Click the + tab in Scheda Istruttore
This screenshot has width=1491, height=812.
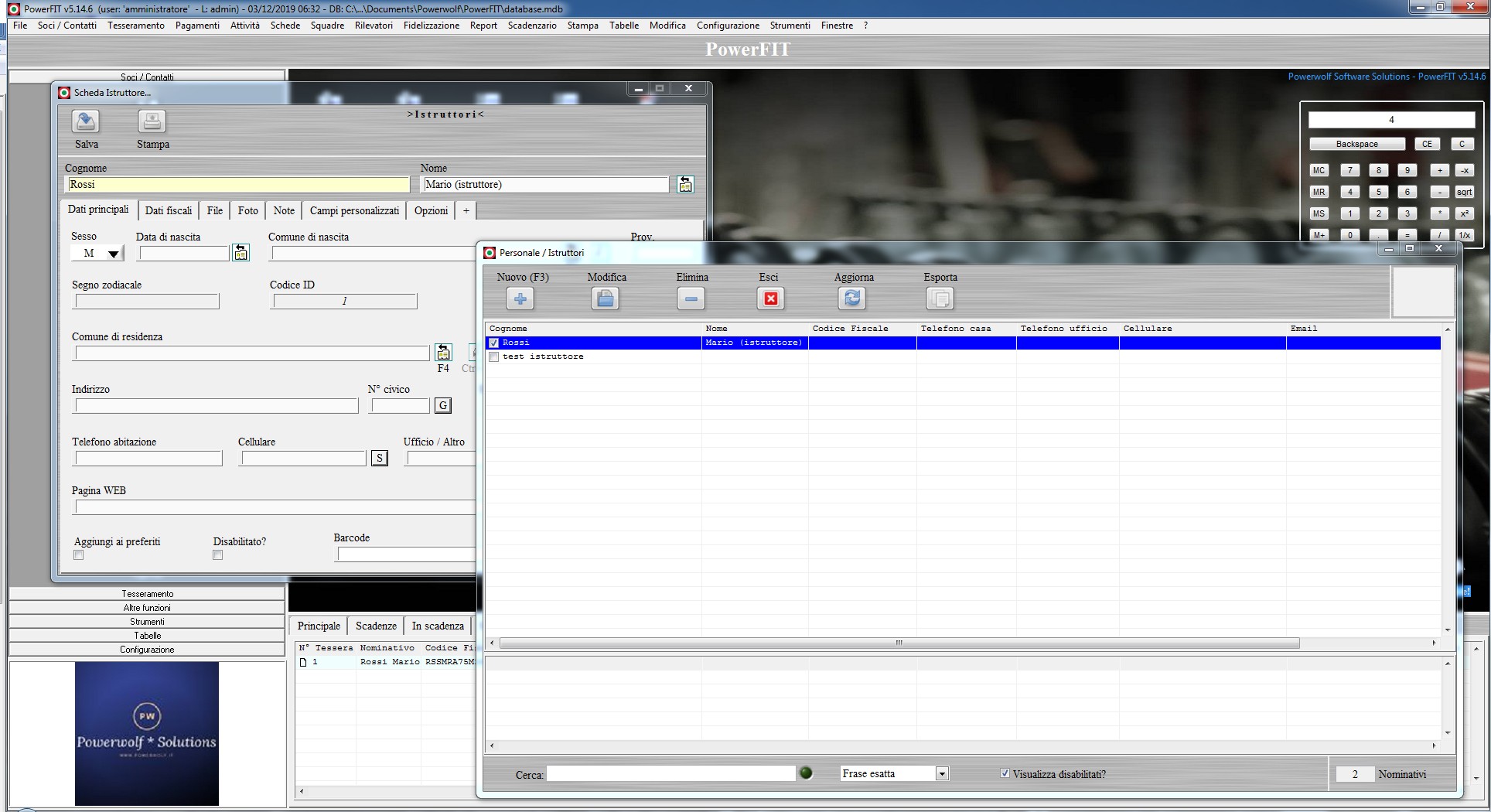[466, 210]
